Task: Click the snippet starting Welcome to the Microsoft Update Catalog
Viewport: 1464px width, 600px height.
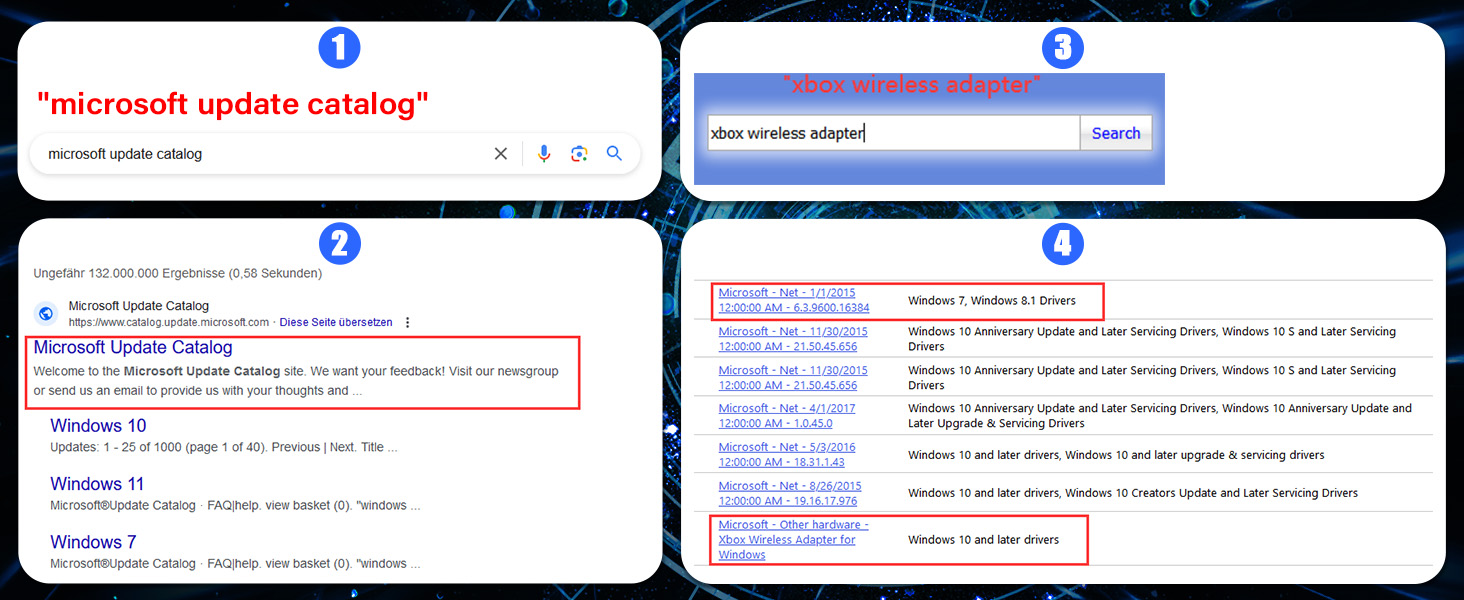Action: click(296, 381)
